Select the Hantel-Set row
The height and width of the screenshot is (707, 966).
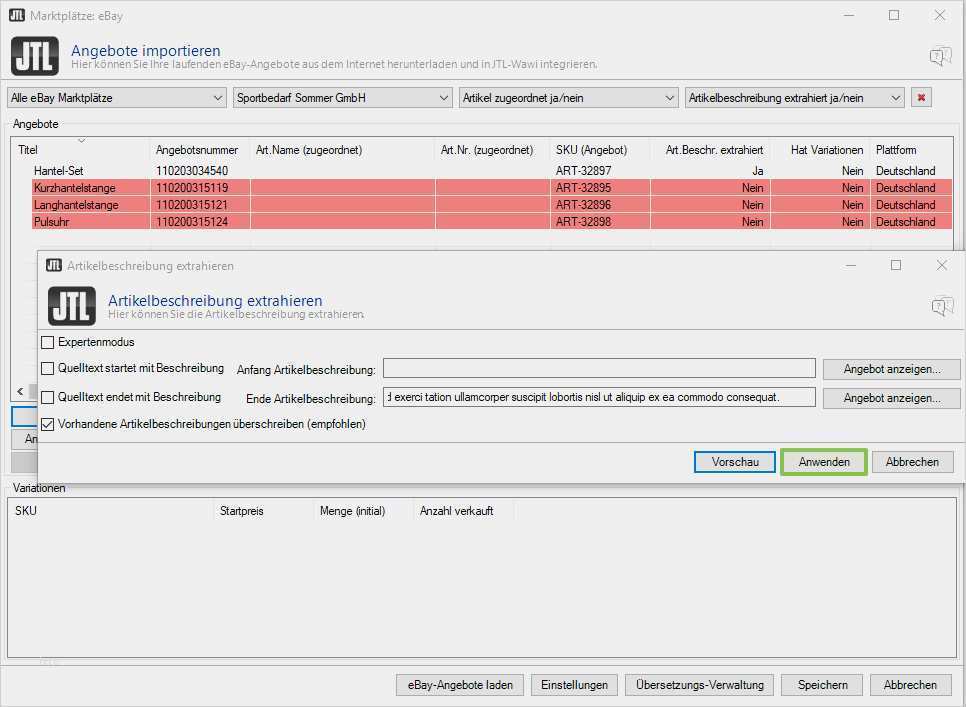point(492,171)
